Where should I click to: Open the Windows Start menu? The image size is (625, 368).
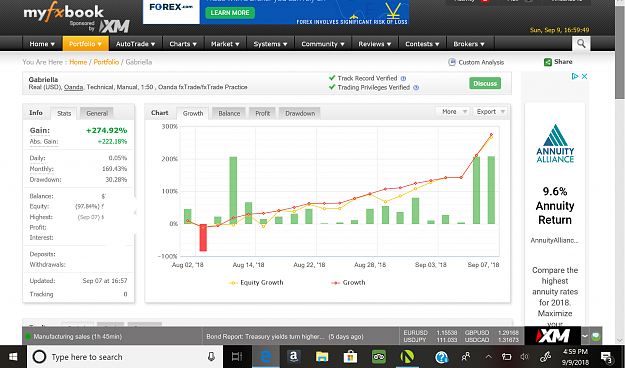[13, 357]
